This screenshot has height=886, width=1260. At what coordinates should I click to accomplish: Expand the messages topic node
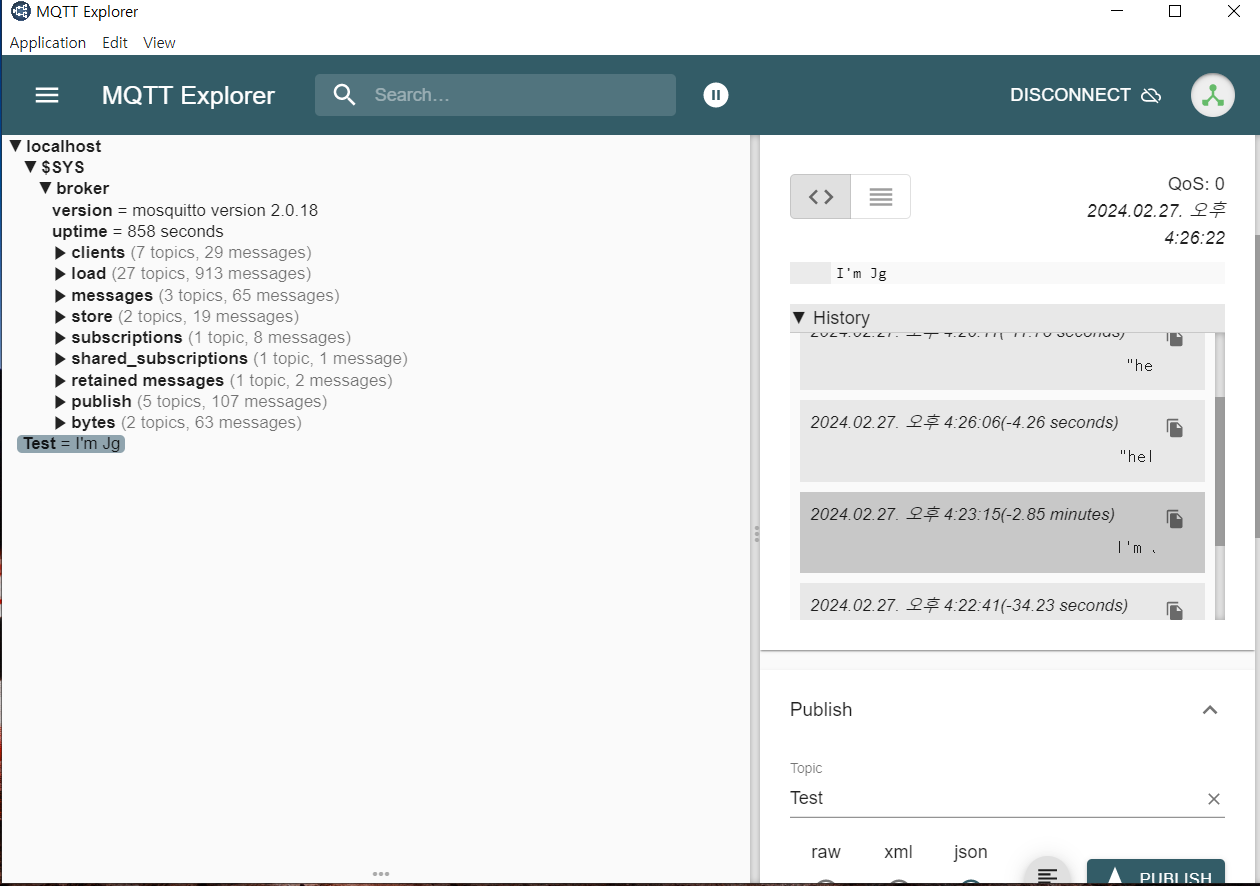(x=60, y=295)
